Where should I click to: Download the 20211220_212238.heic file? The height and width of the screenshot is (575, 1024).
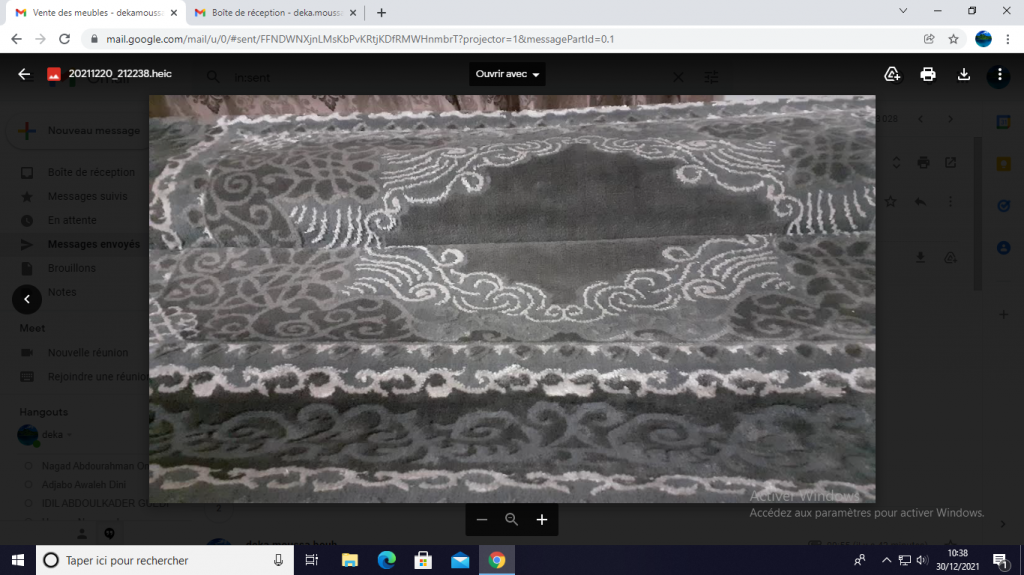964,74
